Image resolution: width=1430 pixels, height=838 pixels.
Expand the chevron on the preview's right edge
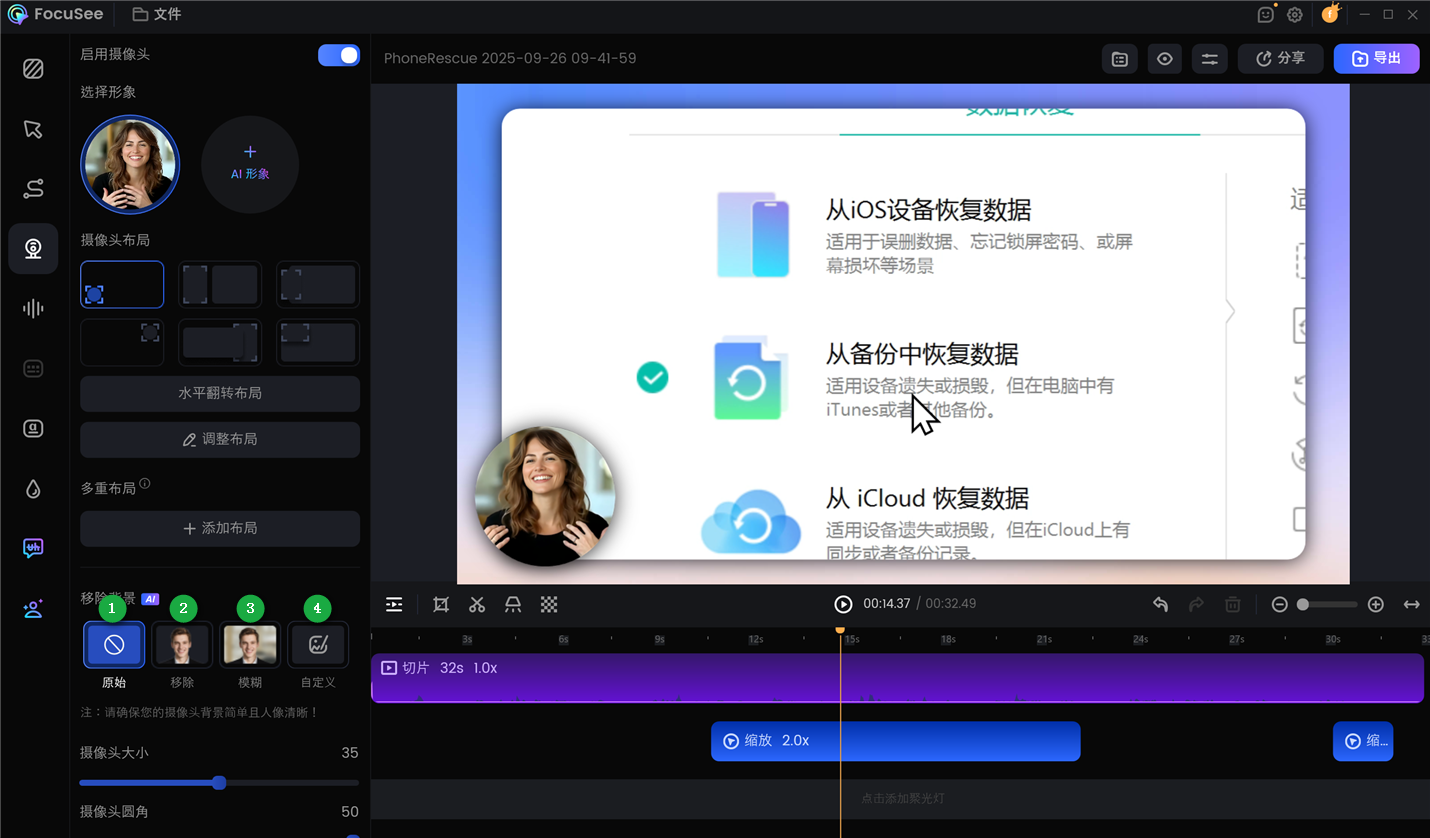[1231, 311]
